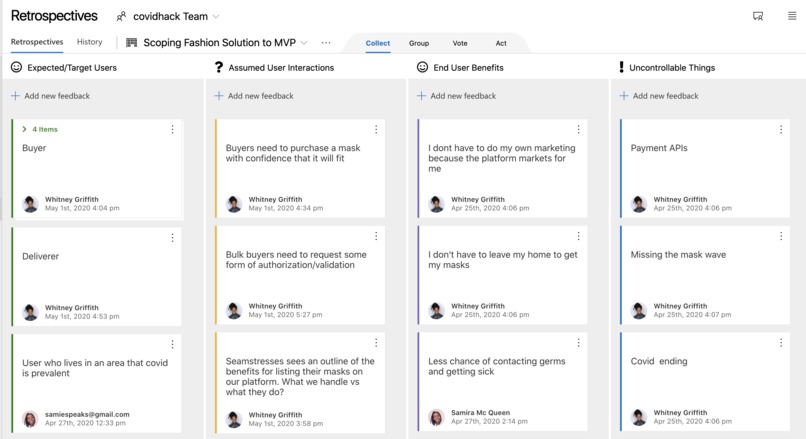Screen dimensions: 806x439
Task: Add new feedback under Expected/Target Users
Action: coord(50,96)
